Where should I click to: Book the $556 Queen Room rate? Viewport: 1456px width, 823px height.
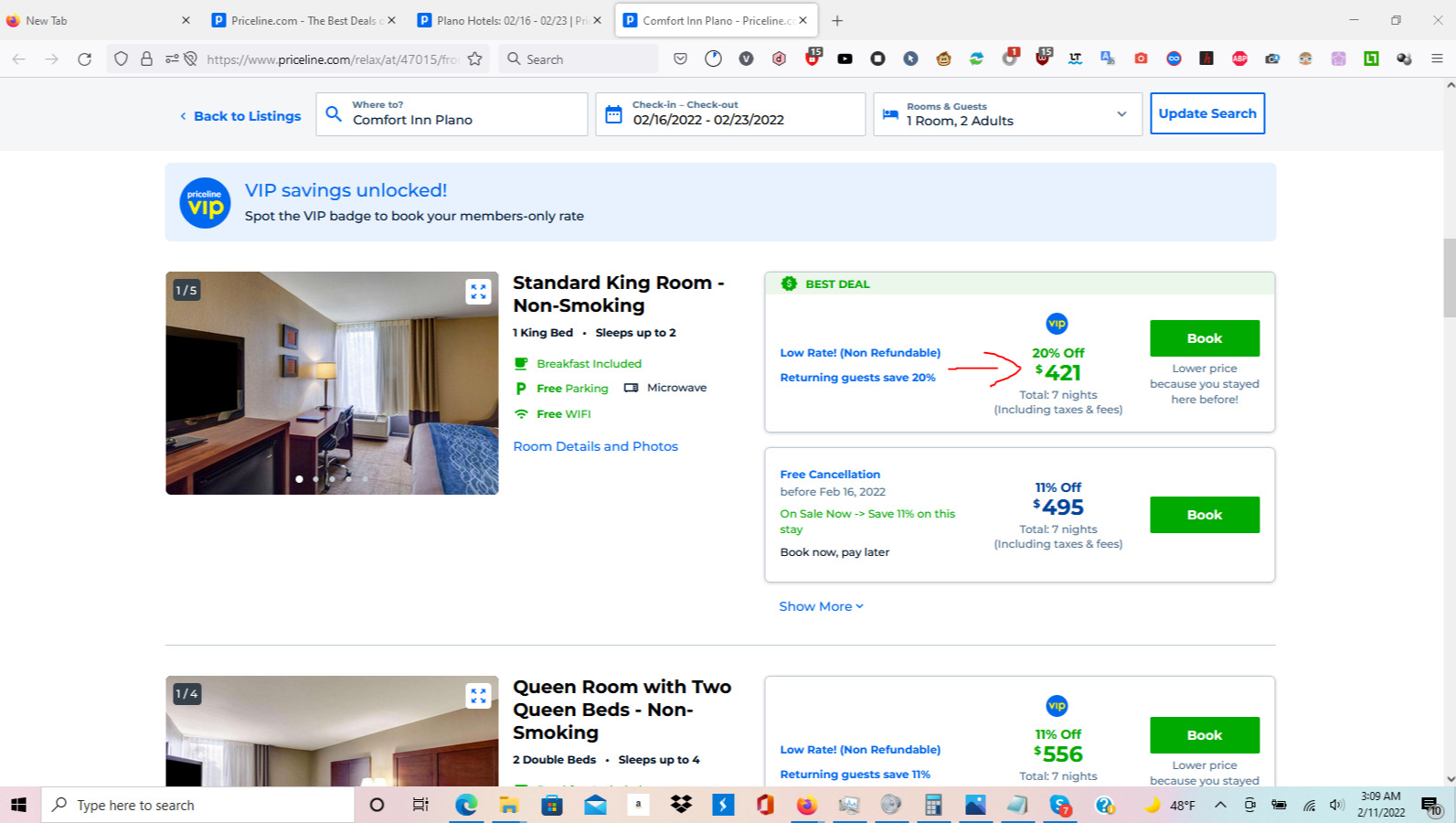1205,735
